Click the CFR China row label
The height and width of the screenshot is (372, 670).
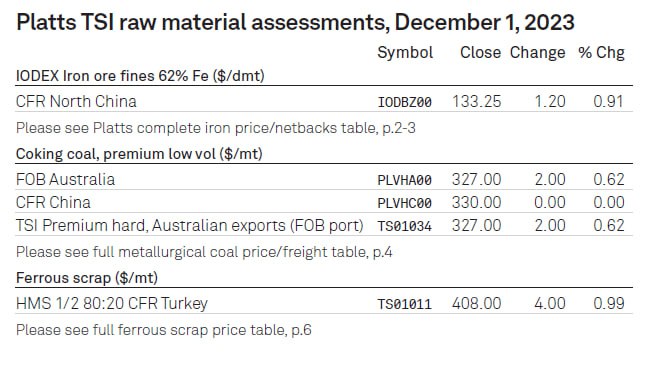(x=53, y=202)
